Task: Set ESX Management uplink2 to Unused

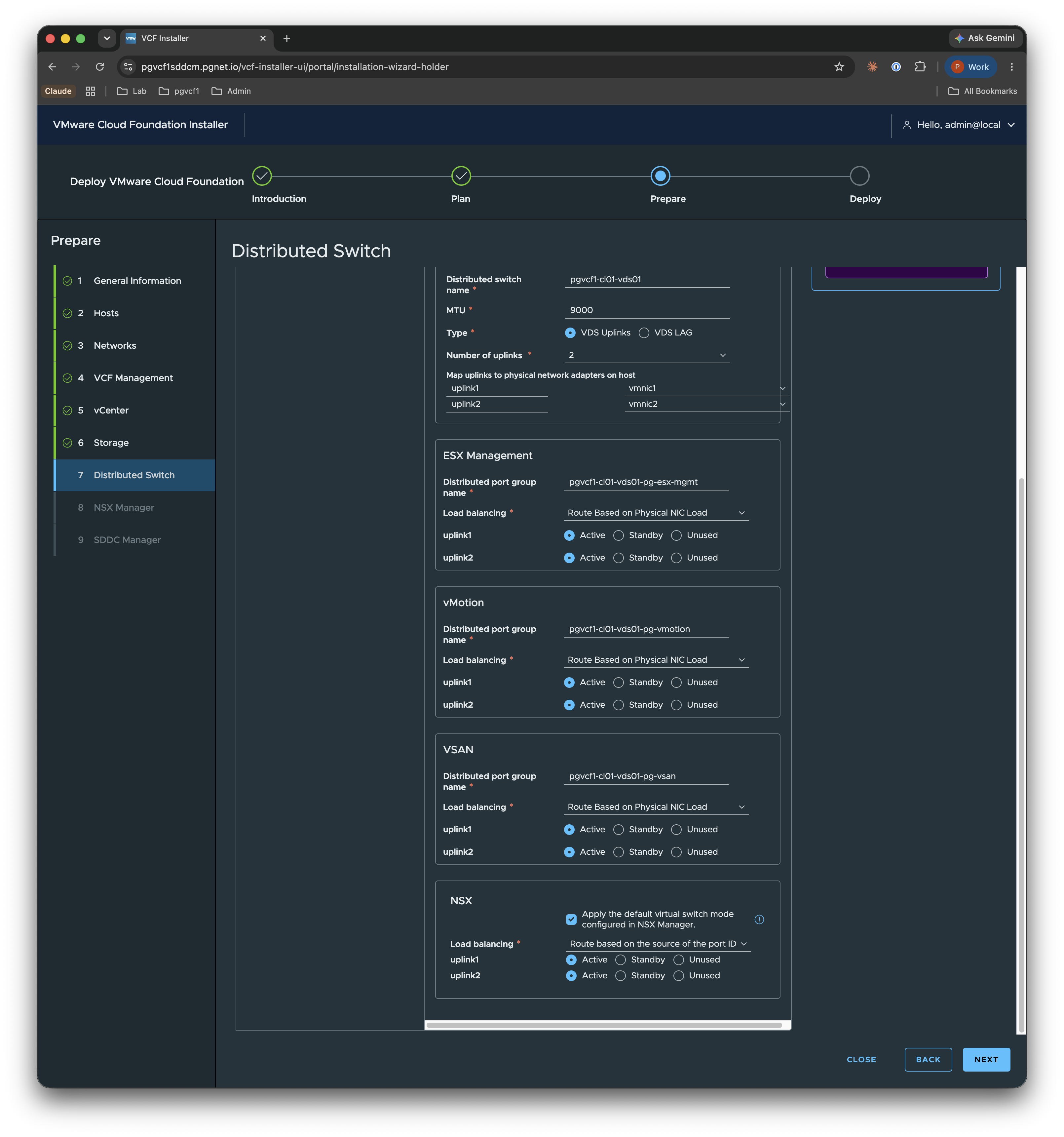Action: tap(676, 558)
